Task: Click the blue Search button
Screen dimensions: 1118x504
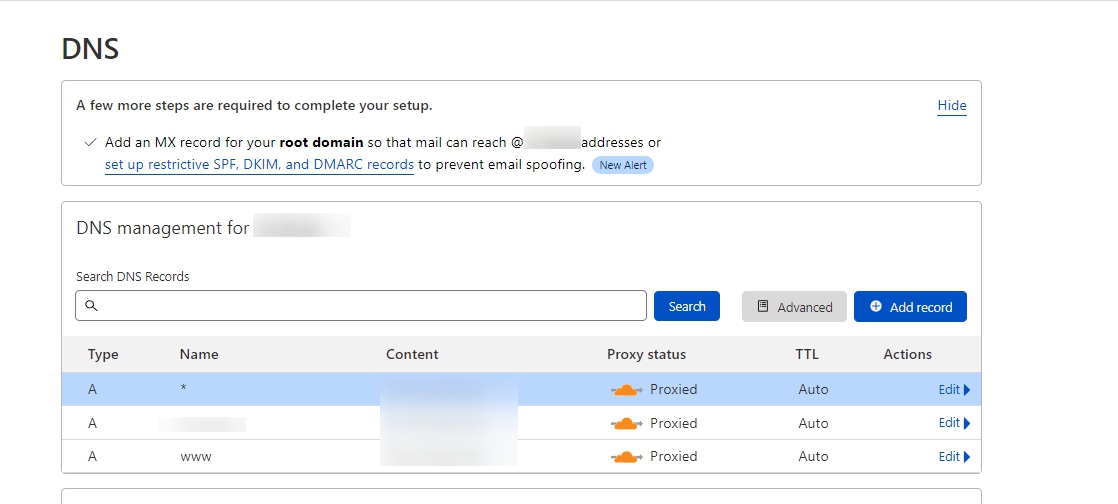Action: click(687, 306)
